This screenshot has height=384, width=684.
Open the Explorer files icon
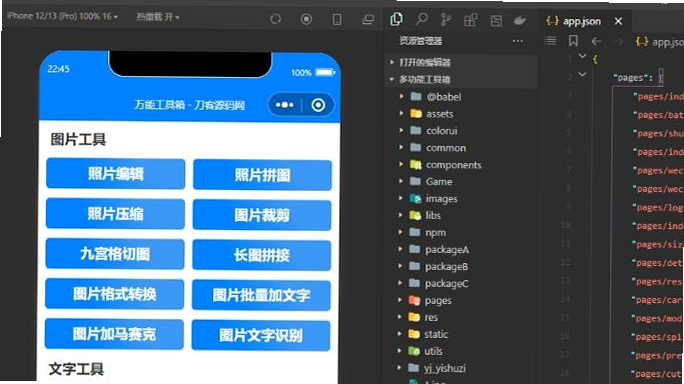point(397,20)
